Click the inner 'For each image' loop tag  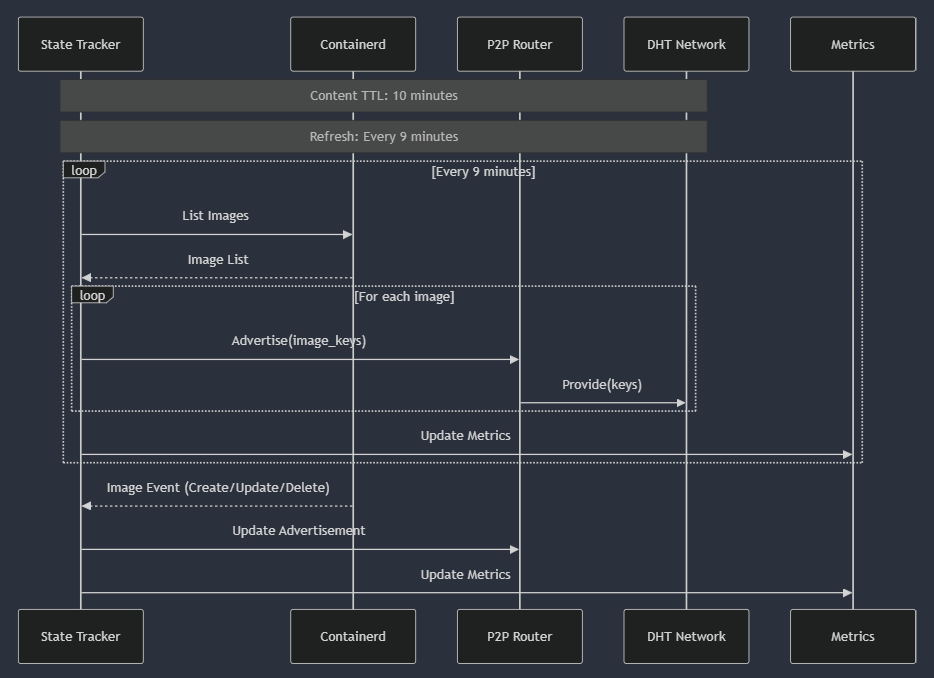click(93, 295)
